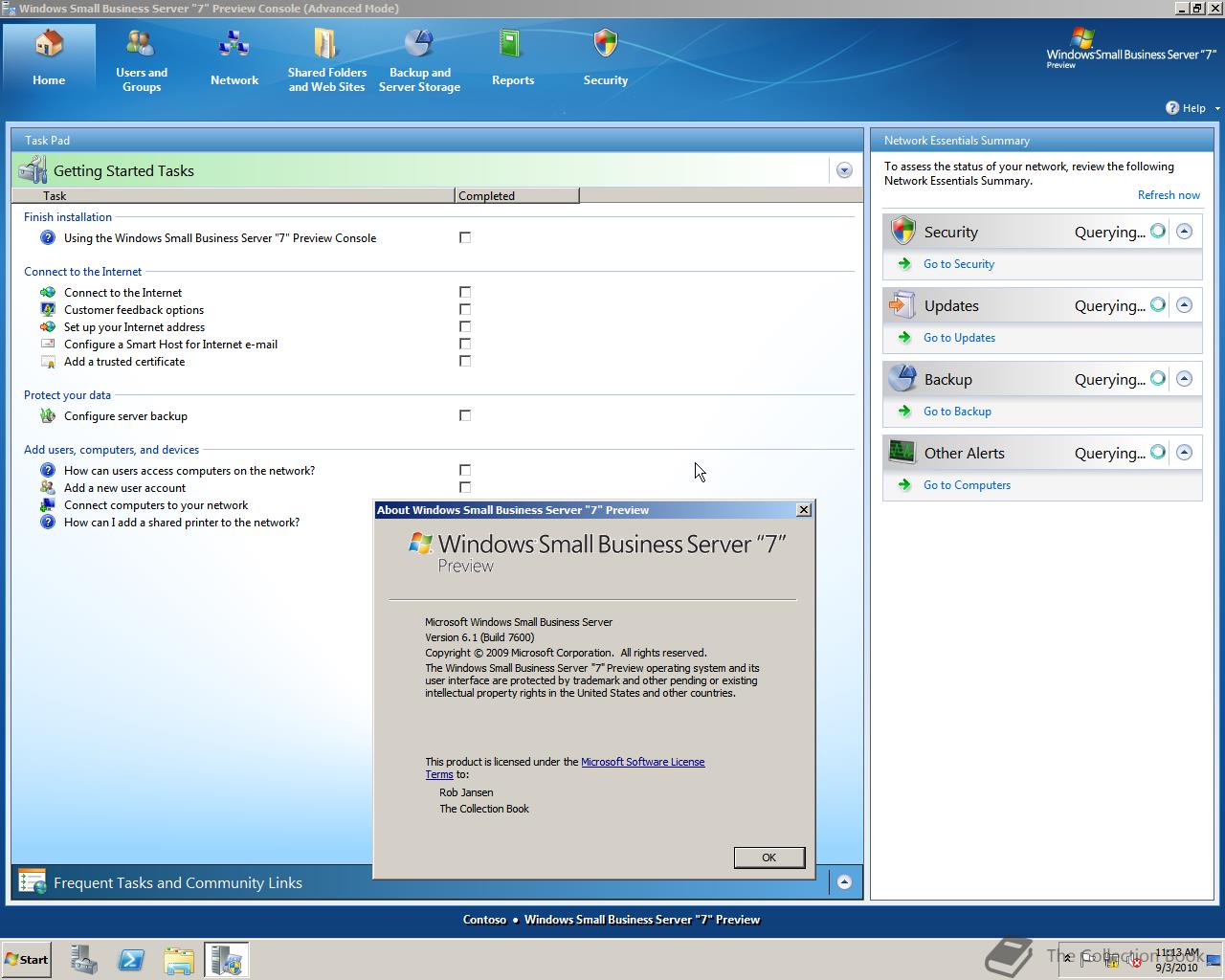Click the Help question mark icon
The width and height of the screenshot is (1225, 980).
click(1172, 107)
